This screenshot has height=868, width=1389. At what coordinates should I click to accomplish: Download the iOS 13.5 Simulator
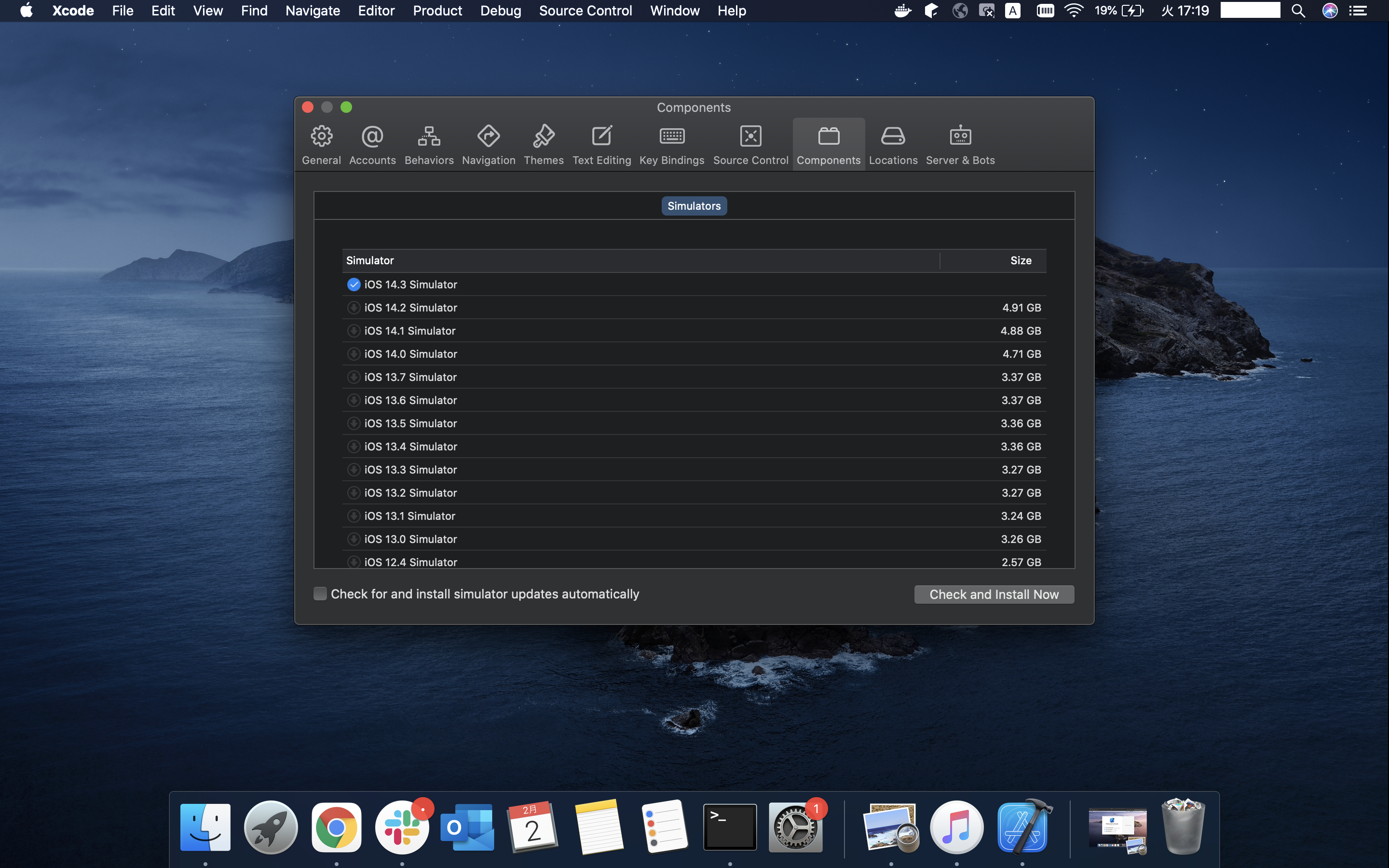click(354, 424)
